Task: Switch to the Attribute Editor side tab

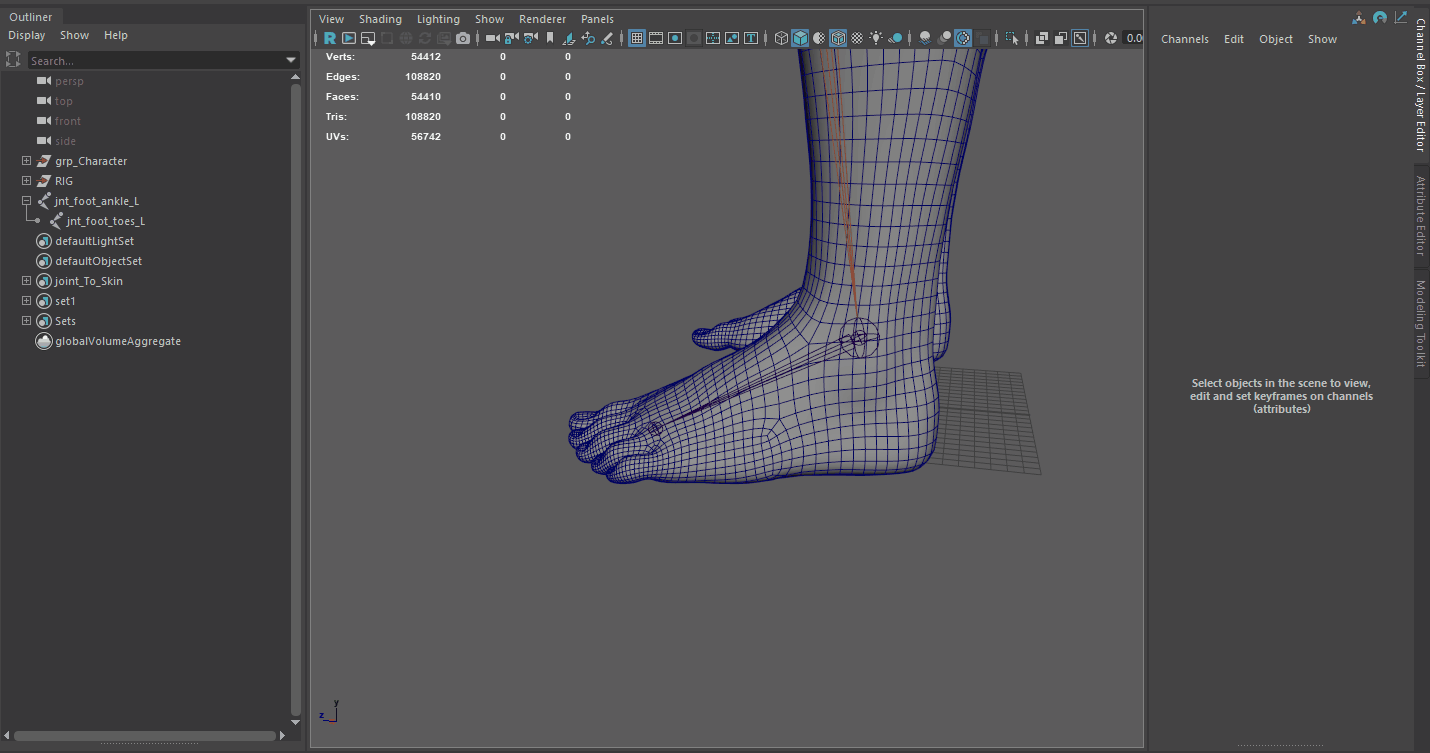Action: coord(1420,215)
